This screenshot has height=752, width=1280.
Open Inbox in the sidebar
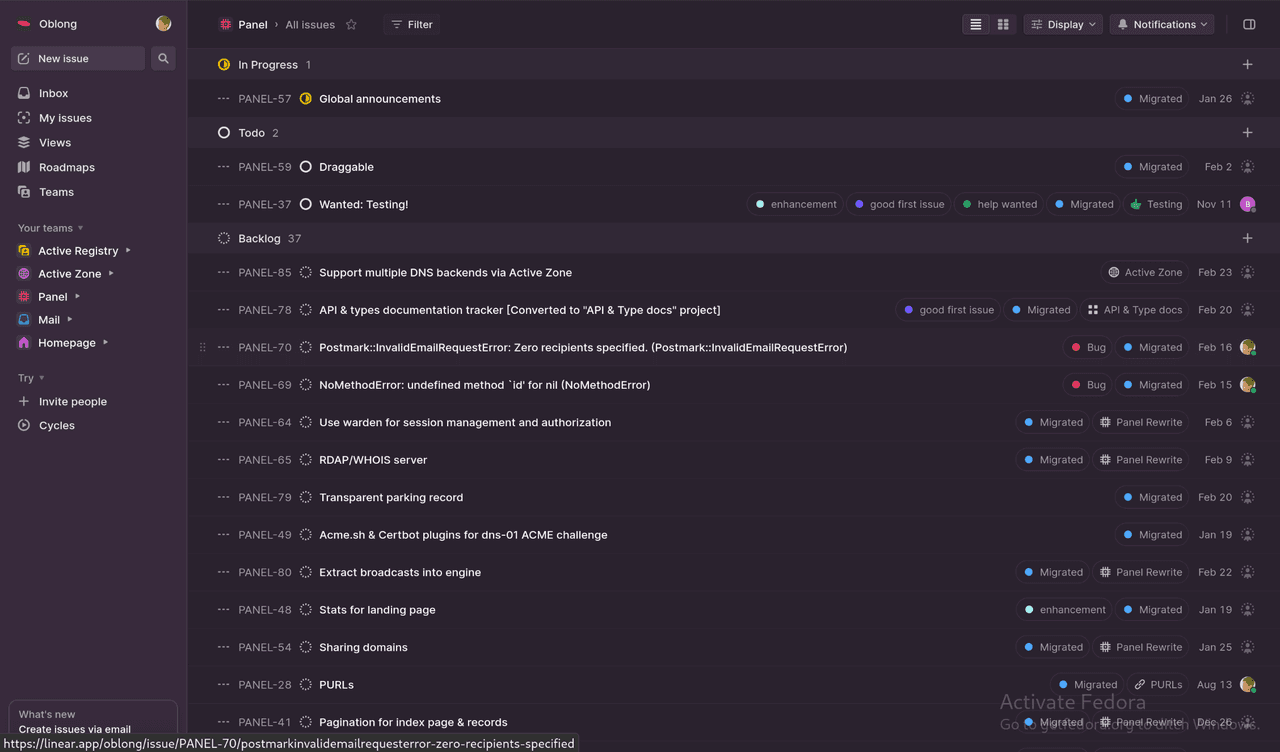click(x=53, y=93)
